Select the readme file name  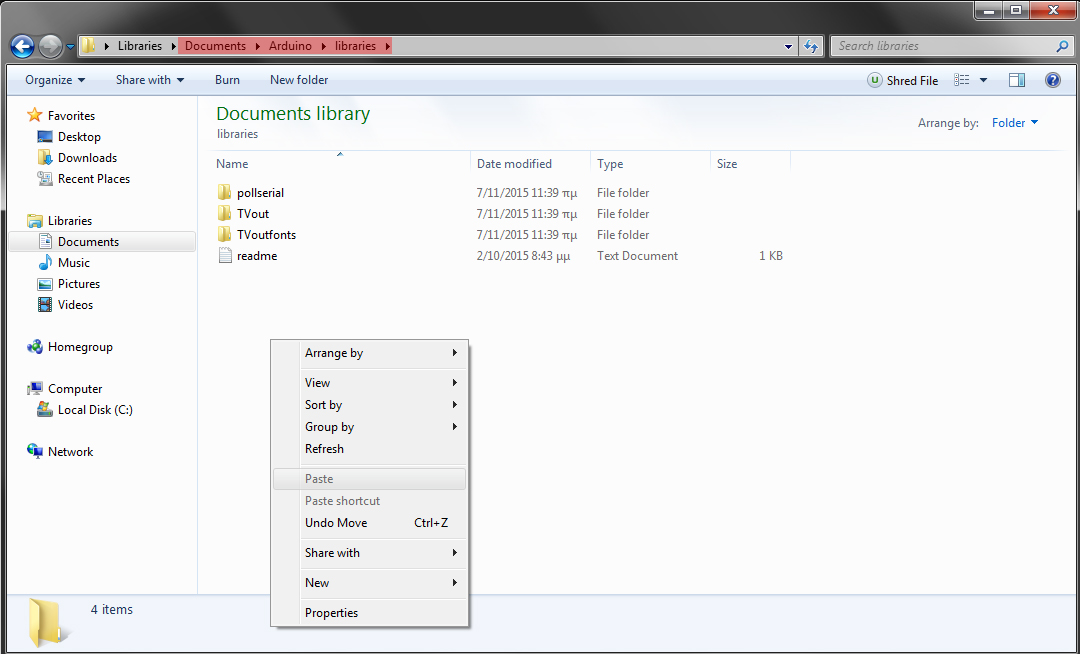257,256
